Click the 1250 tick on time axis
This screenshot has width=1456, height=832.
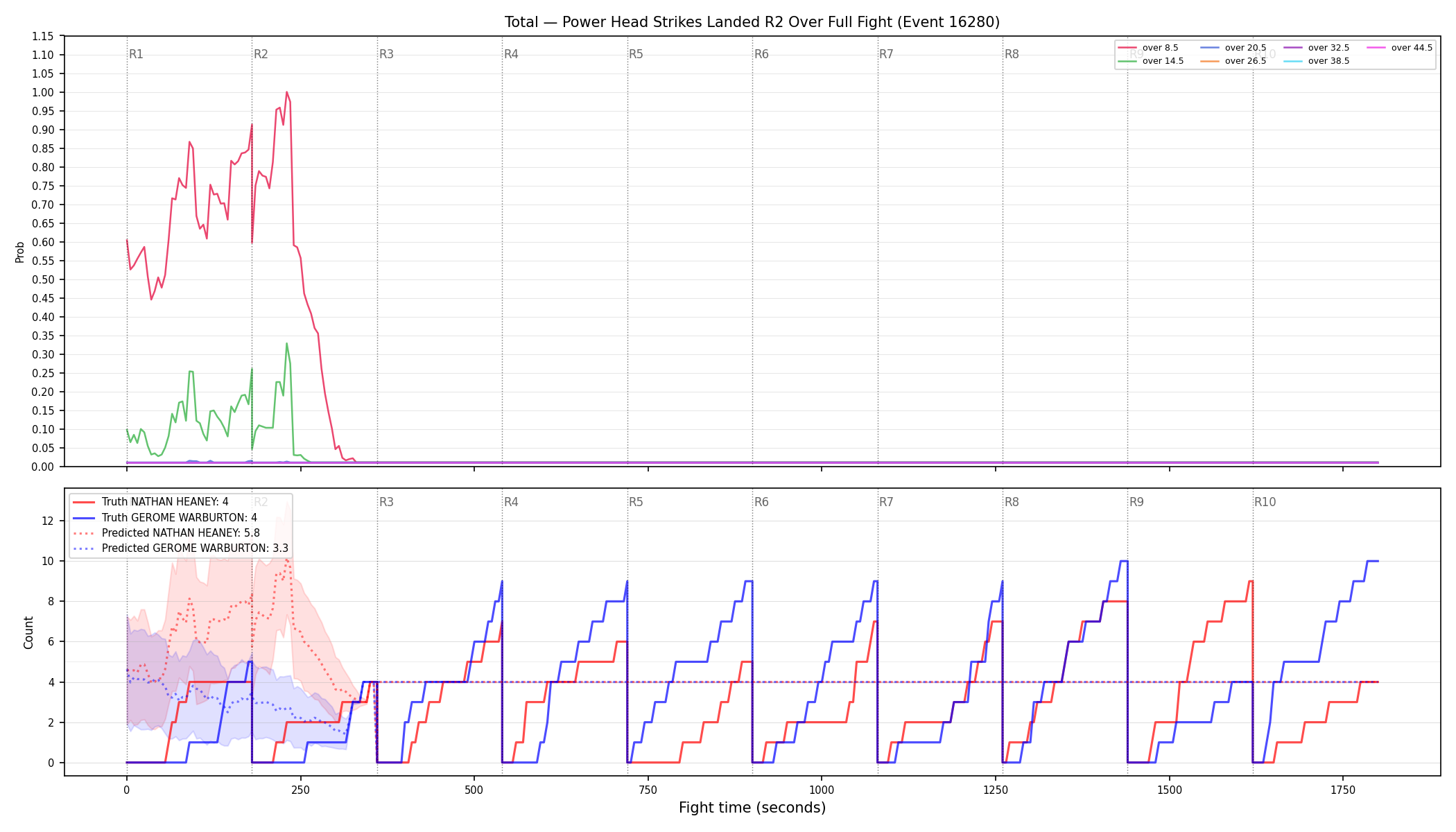click(x=996, y=790)
